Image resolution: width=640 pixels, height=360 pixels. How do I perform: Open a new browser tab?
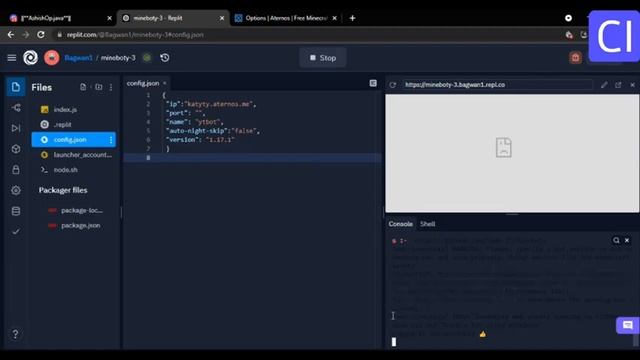click(x=352, y=18)
